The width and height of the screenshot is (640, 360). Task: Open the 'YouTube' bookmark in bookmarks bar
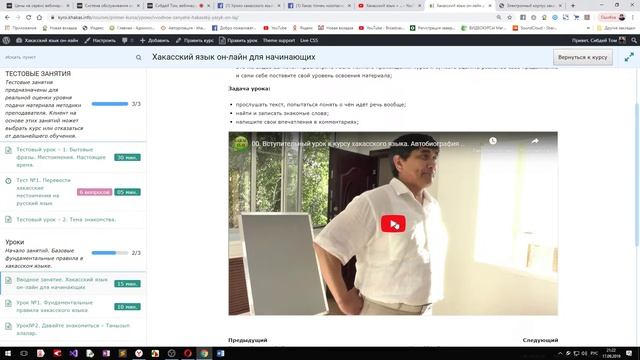pos(275,28)
